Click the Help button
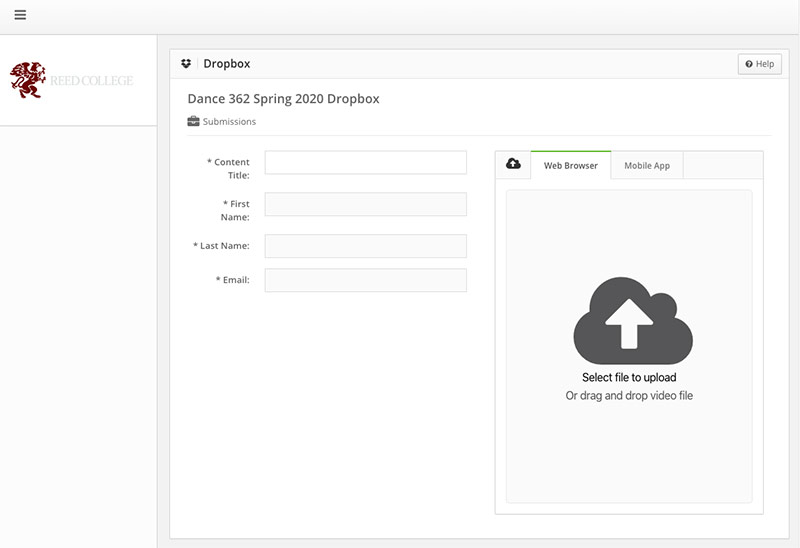The width and height of the screenshot is (800, 548). [760, 64]
